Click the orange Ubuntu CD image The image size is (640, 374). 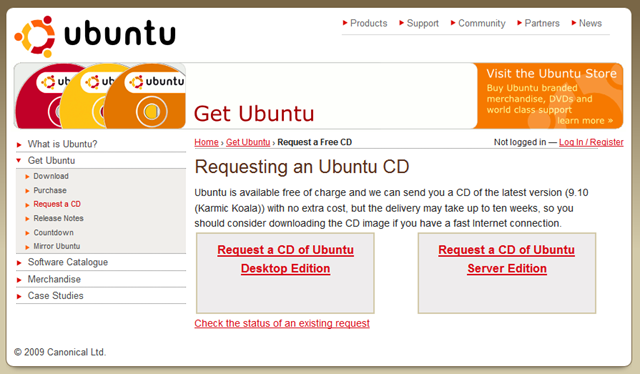[146, 96]
